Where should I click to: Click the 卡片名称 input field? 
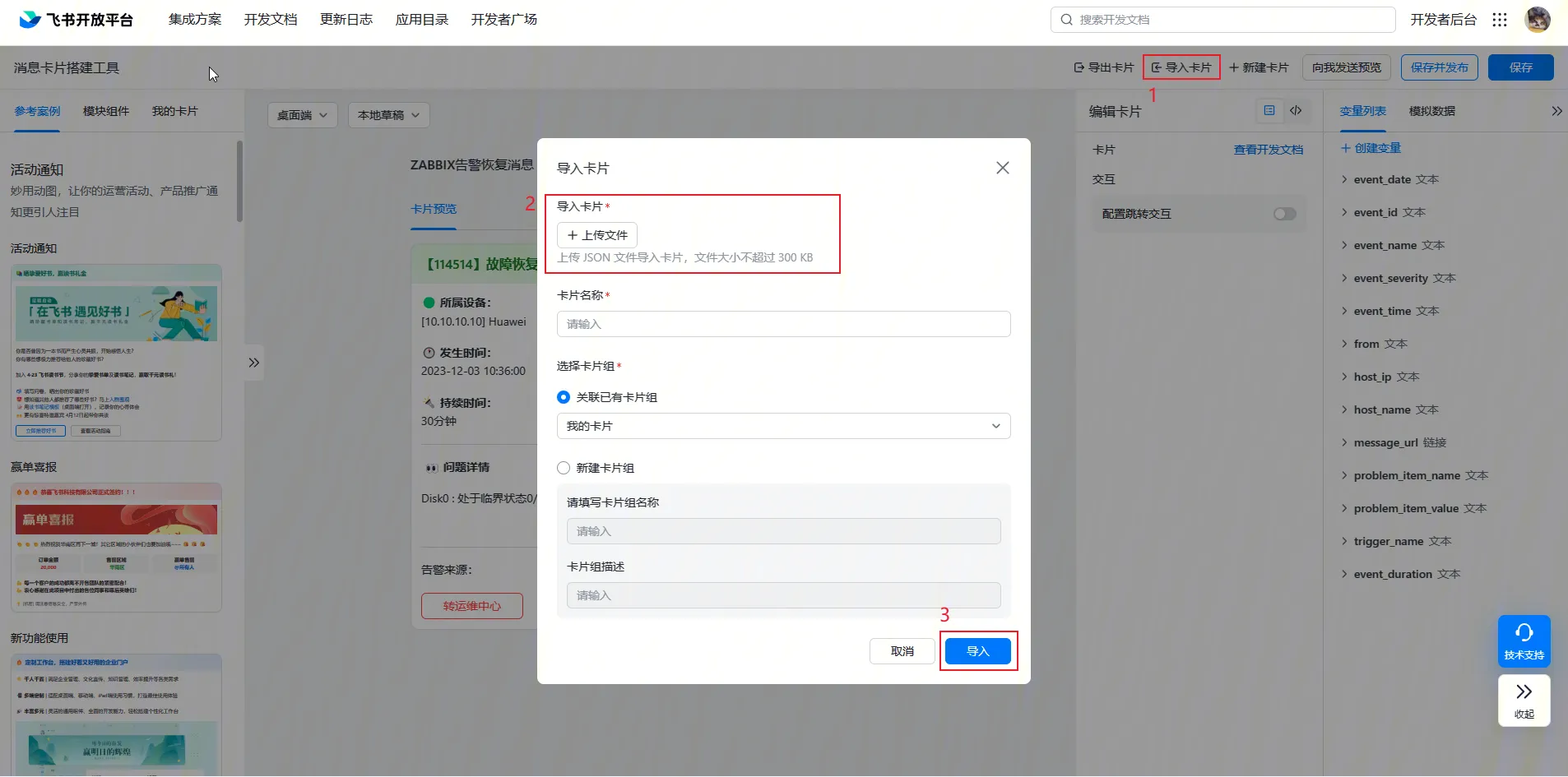coord(783,324)
